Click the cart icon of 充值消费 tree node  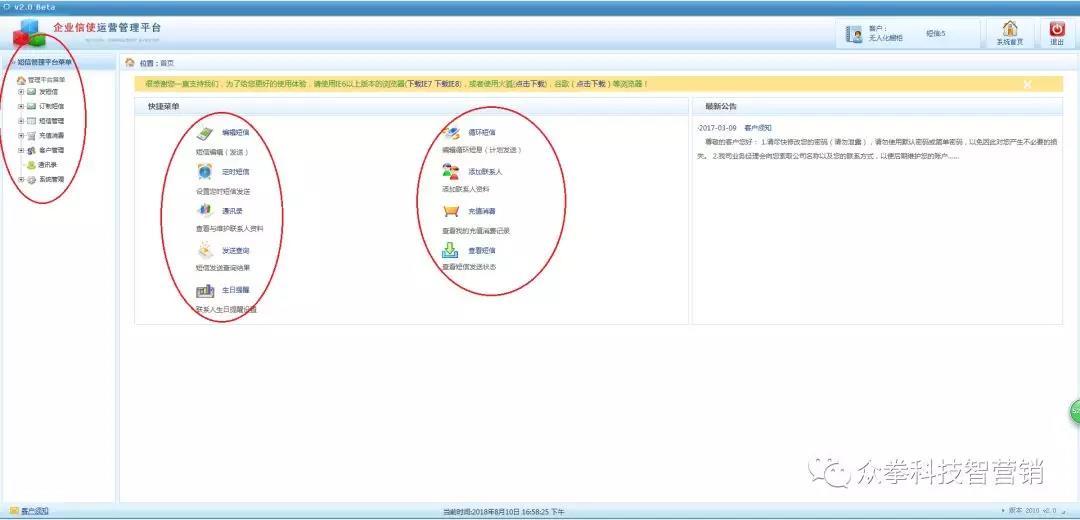[x=32, y=136]
